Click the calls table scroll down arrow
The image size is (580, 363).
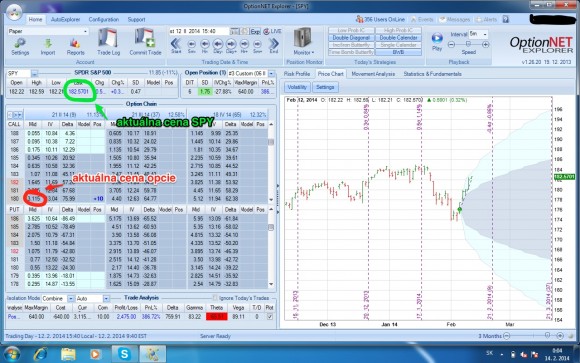[271, 199]
